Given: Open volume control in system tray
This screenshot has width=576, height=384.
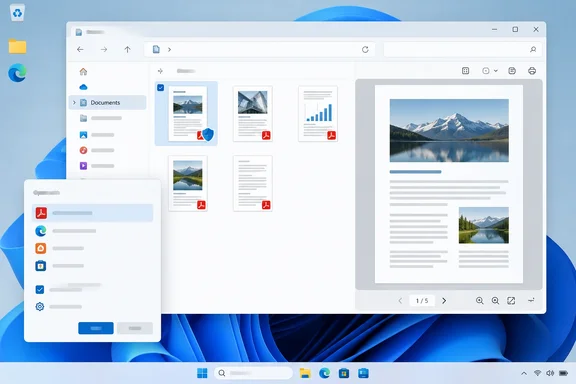Looking at the screenshot, I should pyautogui.click(x=550, y=373).
